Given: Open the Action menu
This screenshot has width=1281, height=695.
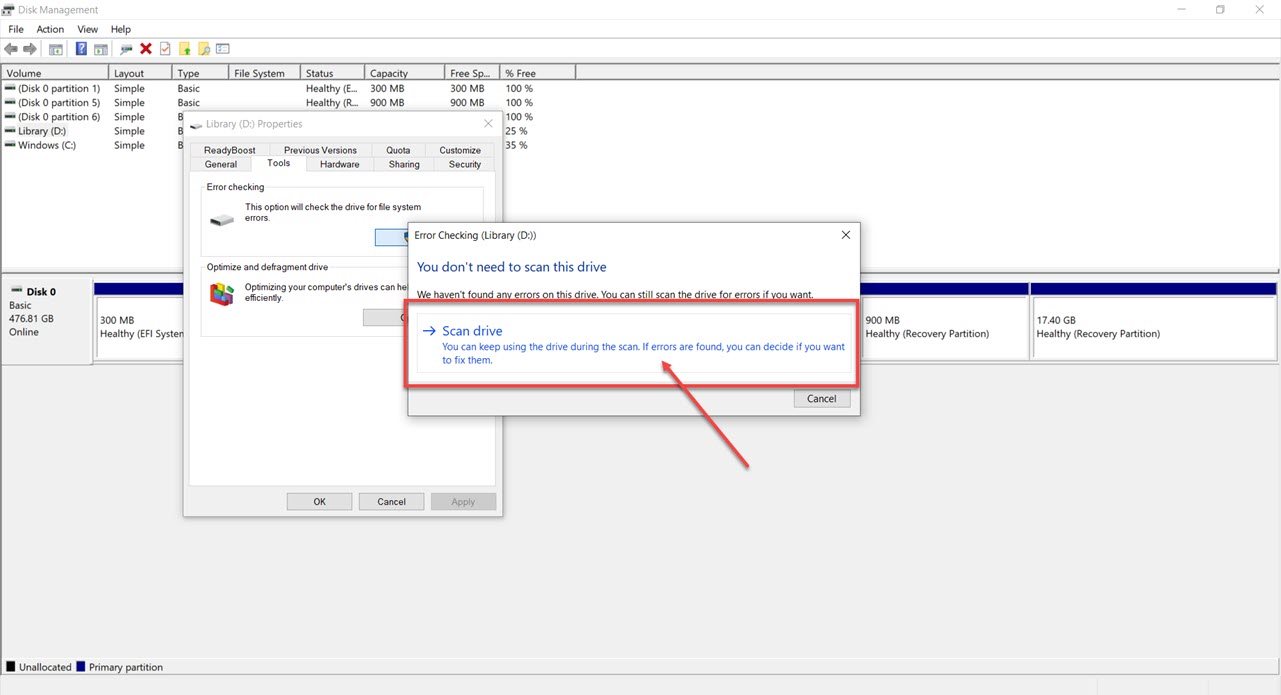Looking at the screenshot, I should click(x=49, y=29).
